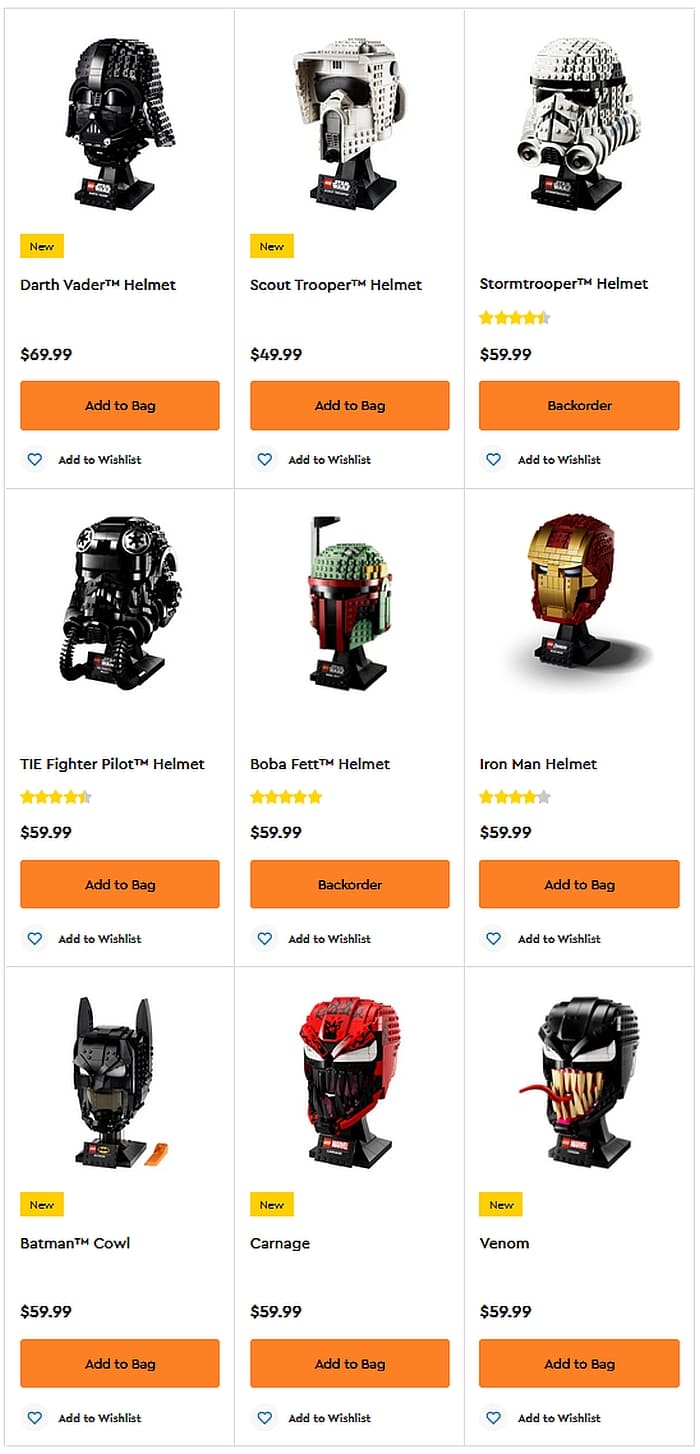Add Darth Vader Helmet to bag
This screenshot has width=700, height=1454.
tap(120, 406)
